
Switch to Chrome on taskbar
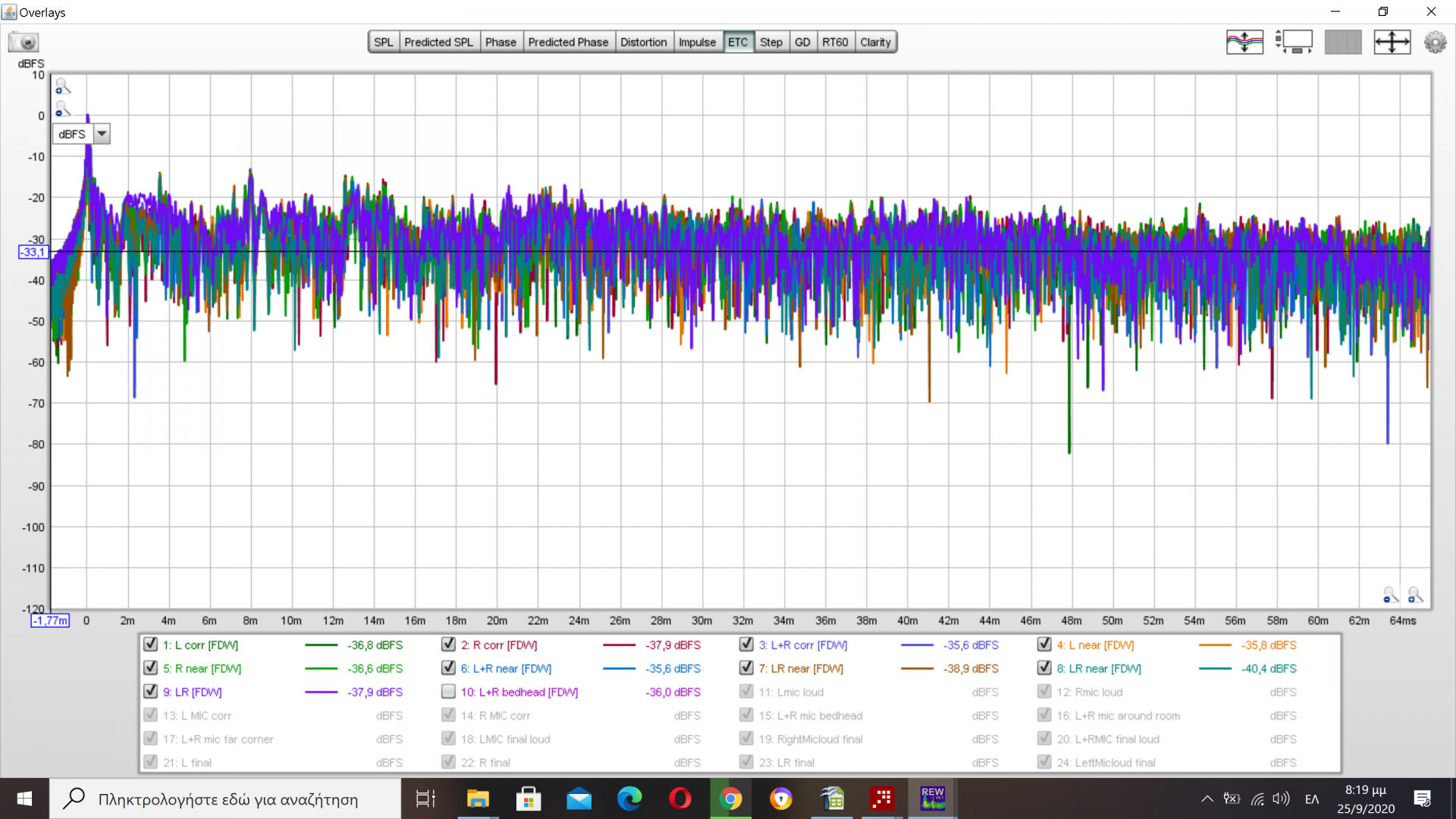click(730, 799)
